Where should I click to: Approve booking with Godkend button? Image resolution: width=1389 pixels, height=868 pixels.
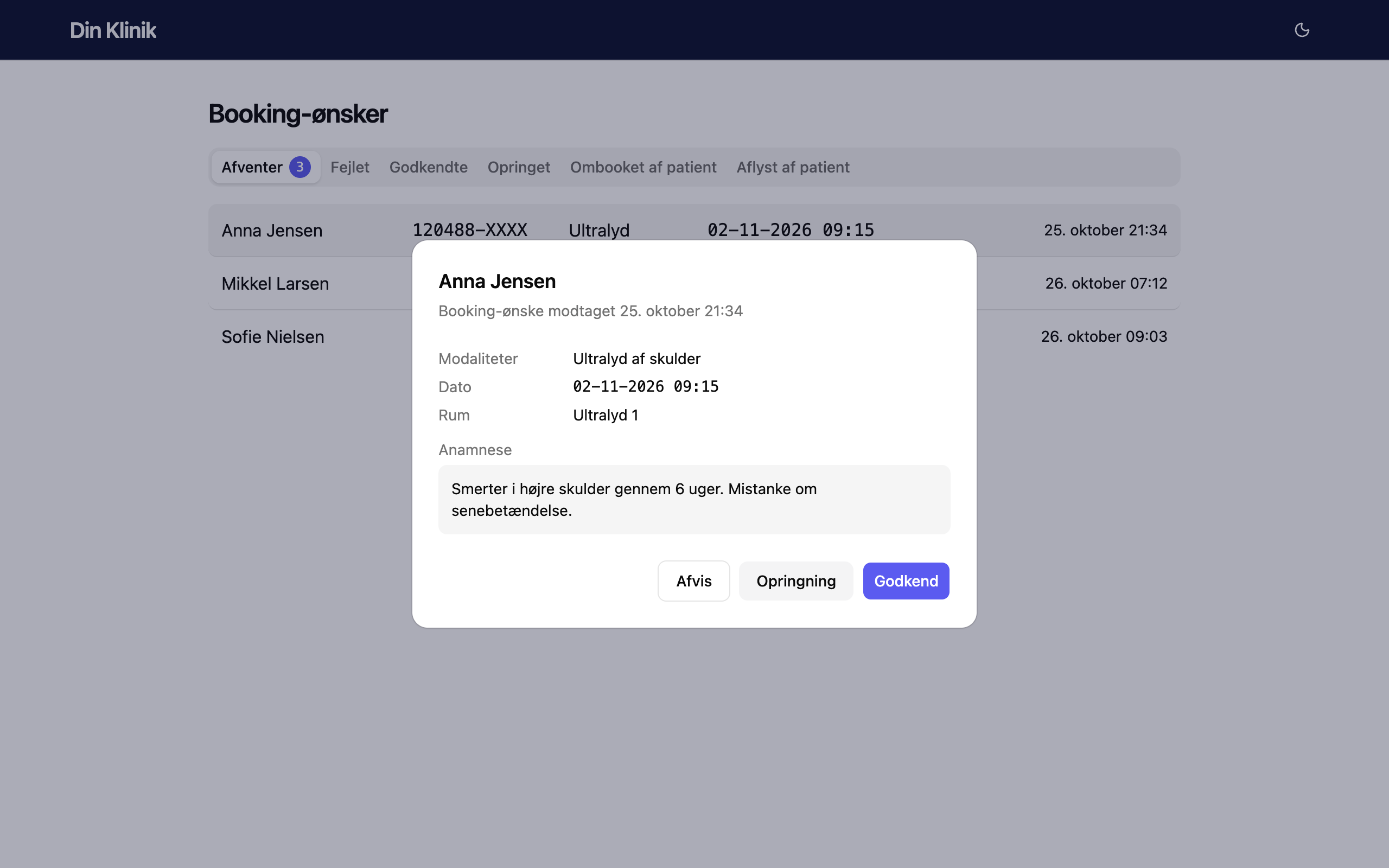(906, 581)
